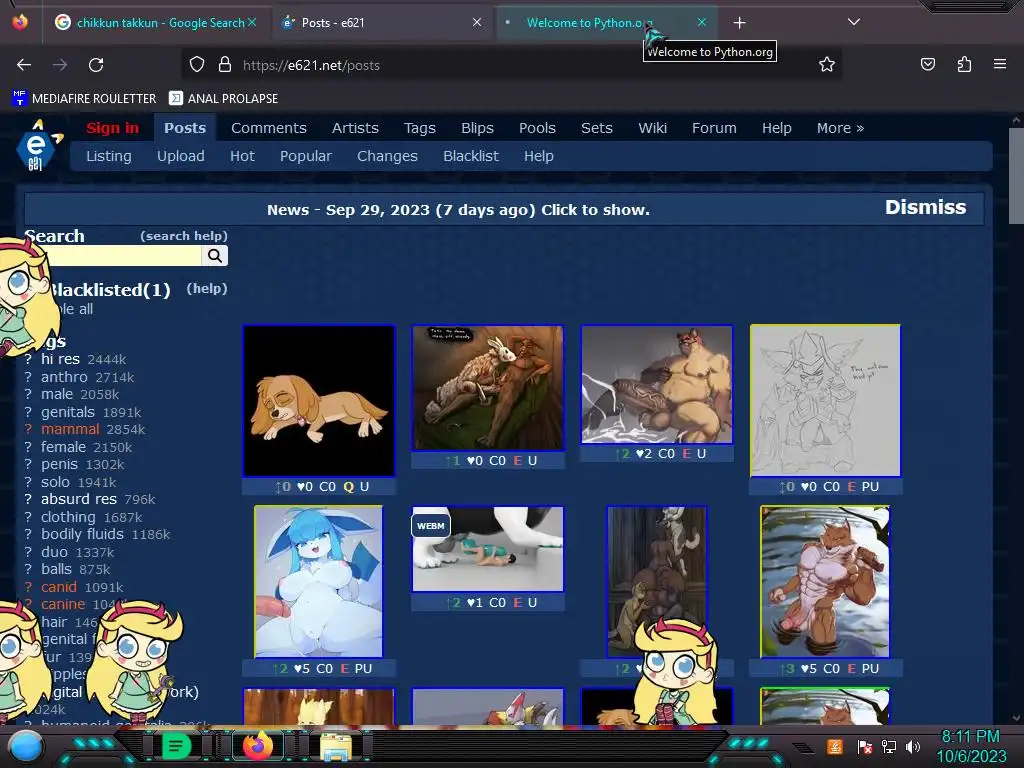This screenshot has width=1024, height=768.
Task: Click the e621 site logo
Action: 38,146
